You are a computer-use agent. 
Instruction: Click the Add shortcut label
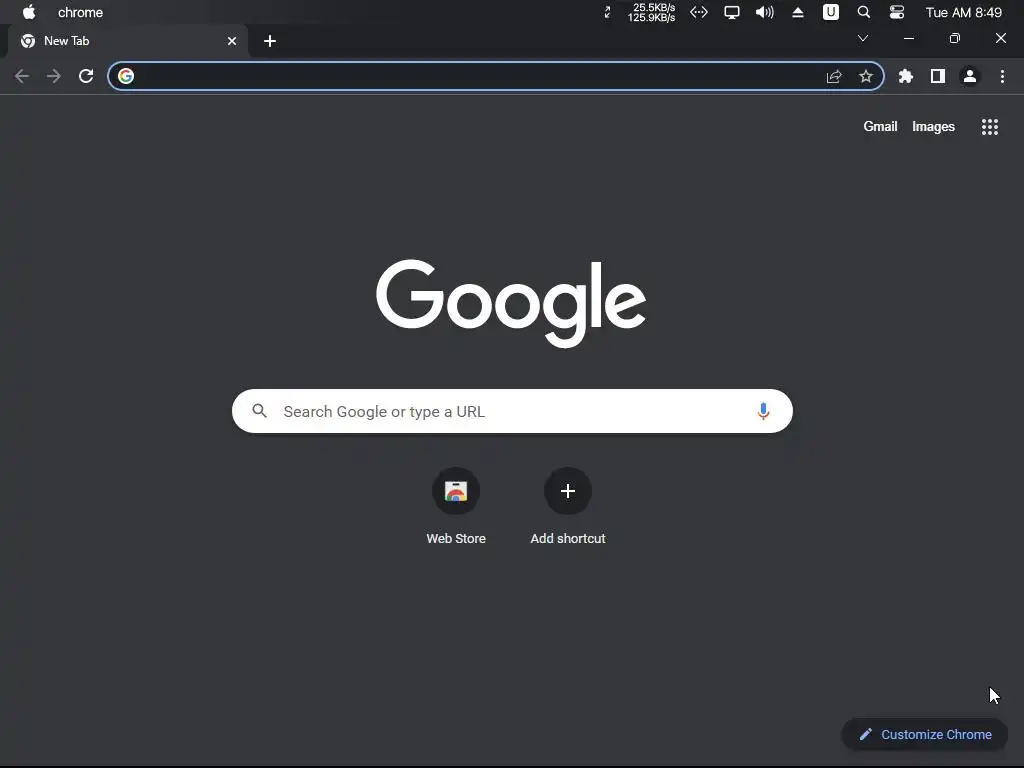(568, 539)
